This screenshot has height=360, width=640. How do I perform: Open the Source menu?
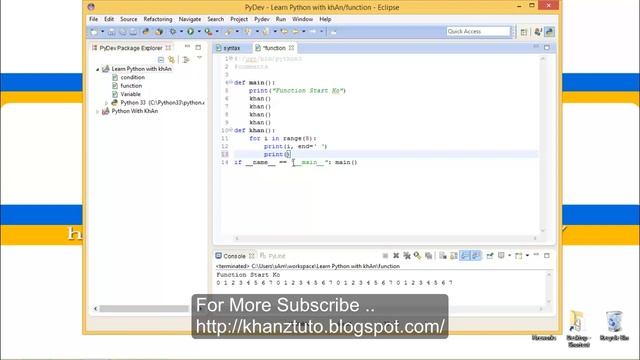[129, 19]
